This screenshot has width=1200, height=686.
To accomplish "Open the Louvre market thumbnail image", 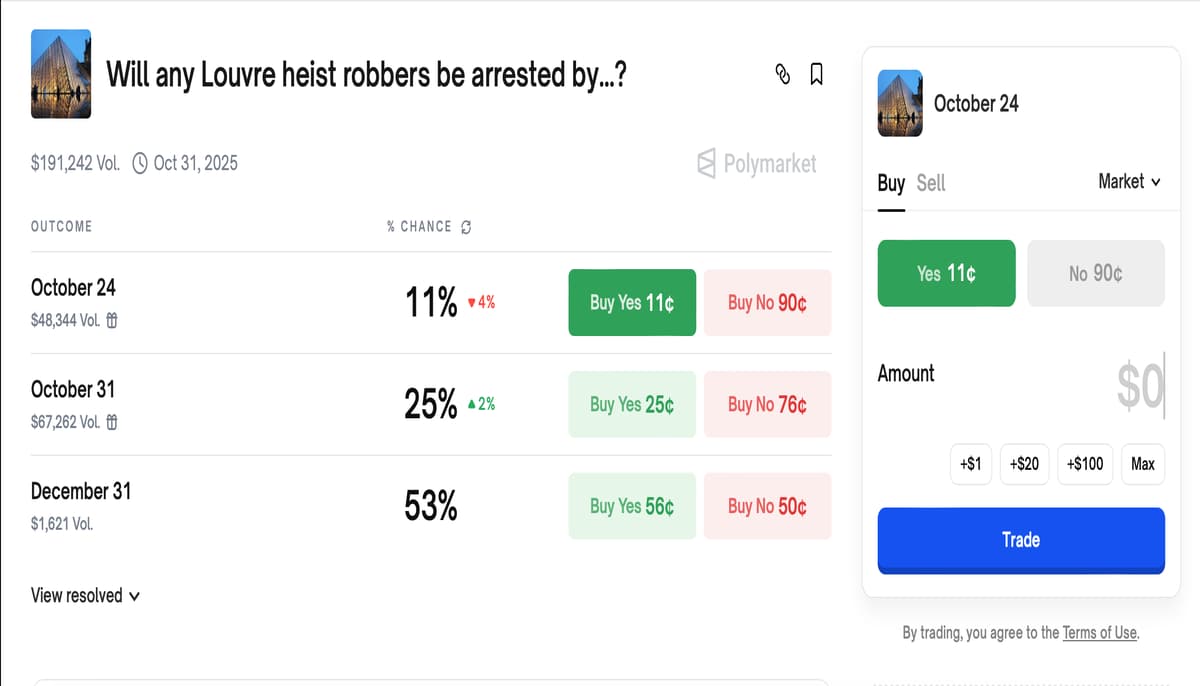I will pos(61,74).
